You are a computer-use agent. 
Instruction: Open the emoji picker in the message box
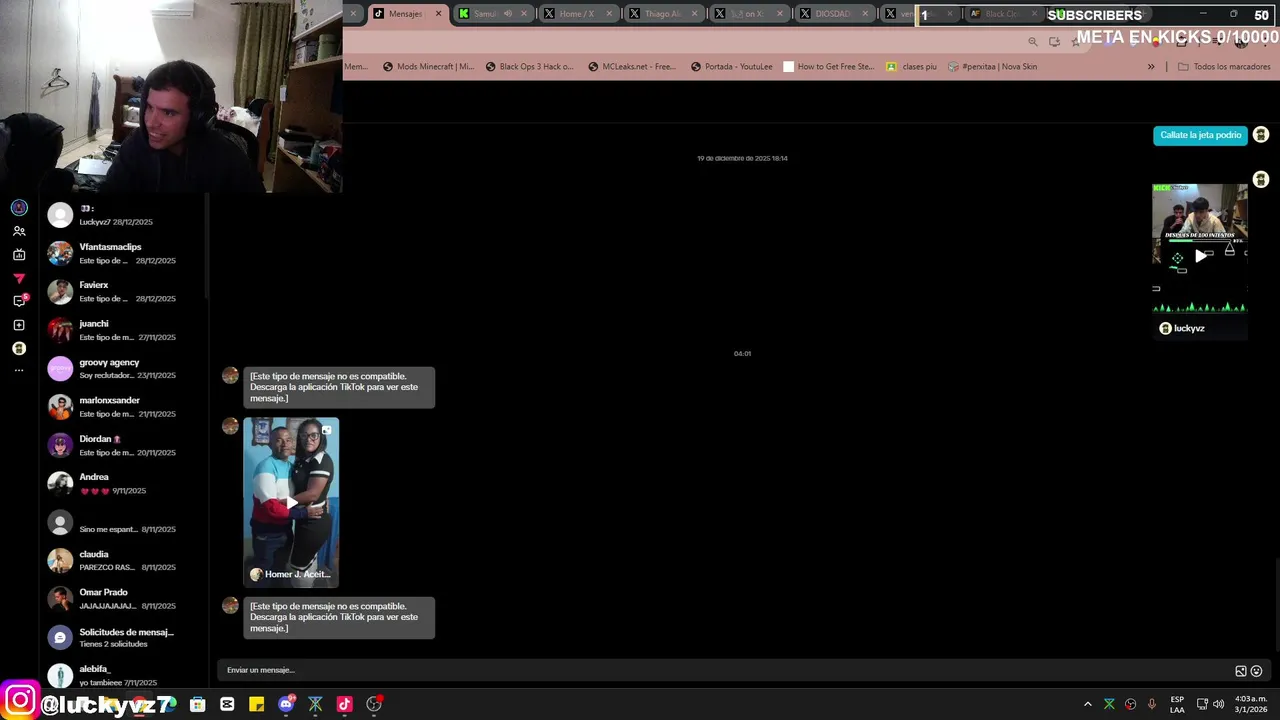pyautogui.click(x=1257, y=671)
